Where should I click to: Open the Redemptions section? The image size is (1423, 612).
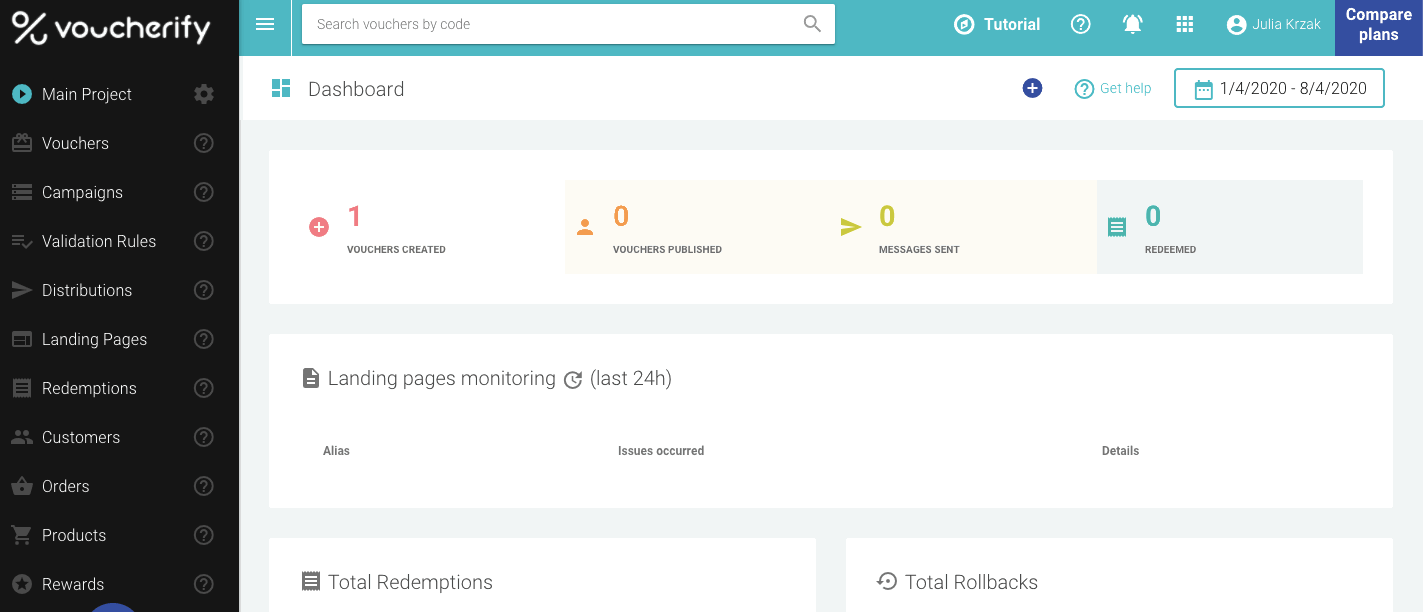click(x=89, y=388)
